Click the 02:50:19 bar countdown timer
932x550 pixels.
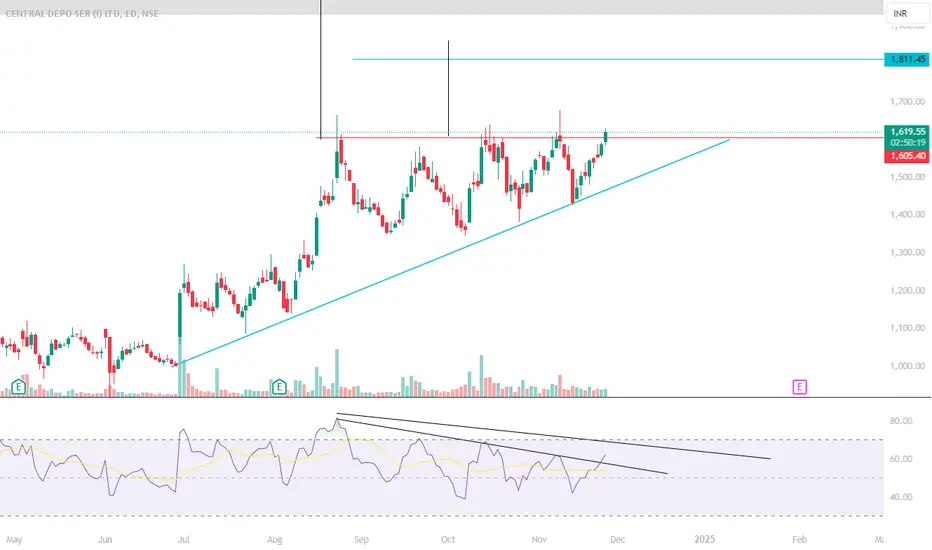point(906,143)
